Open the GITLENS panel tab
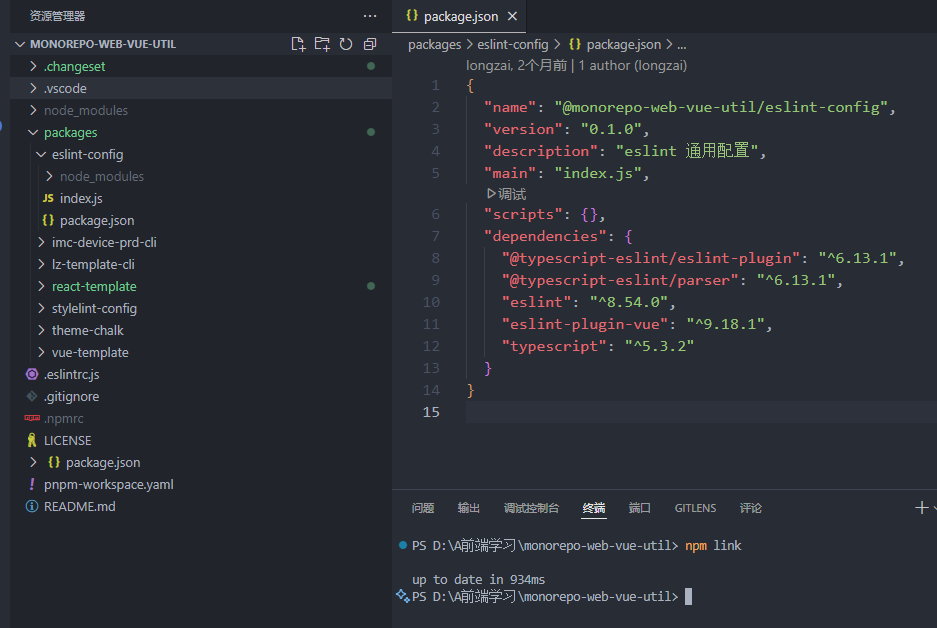 695,508
